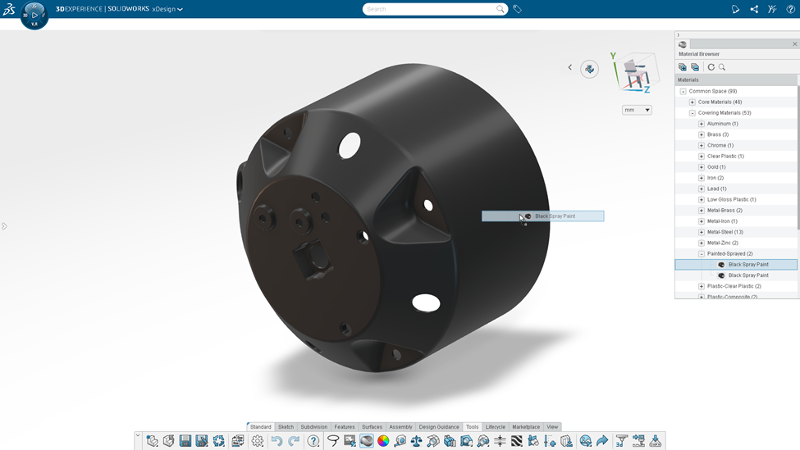
Task: Open the mm units dropdown
Action: coord(637,110)
